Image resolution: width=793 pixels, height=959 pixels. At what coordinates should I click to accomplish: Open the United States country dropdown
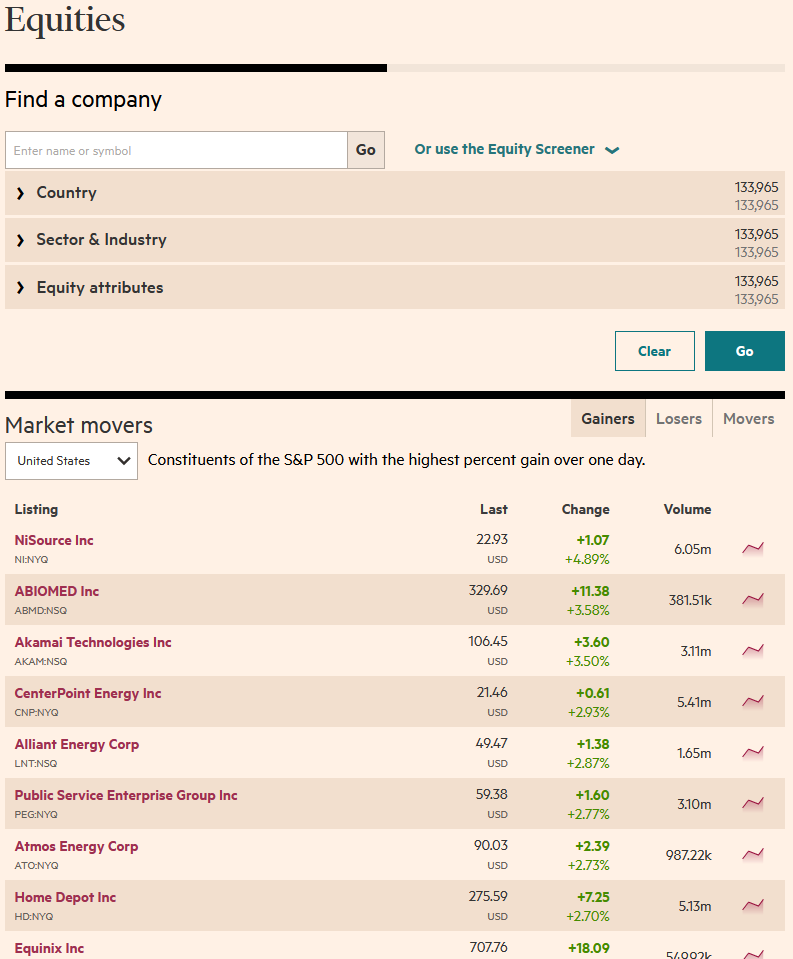point(71,461)
